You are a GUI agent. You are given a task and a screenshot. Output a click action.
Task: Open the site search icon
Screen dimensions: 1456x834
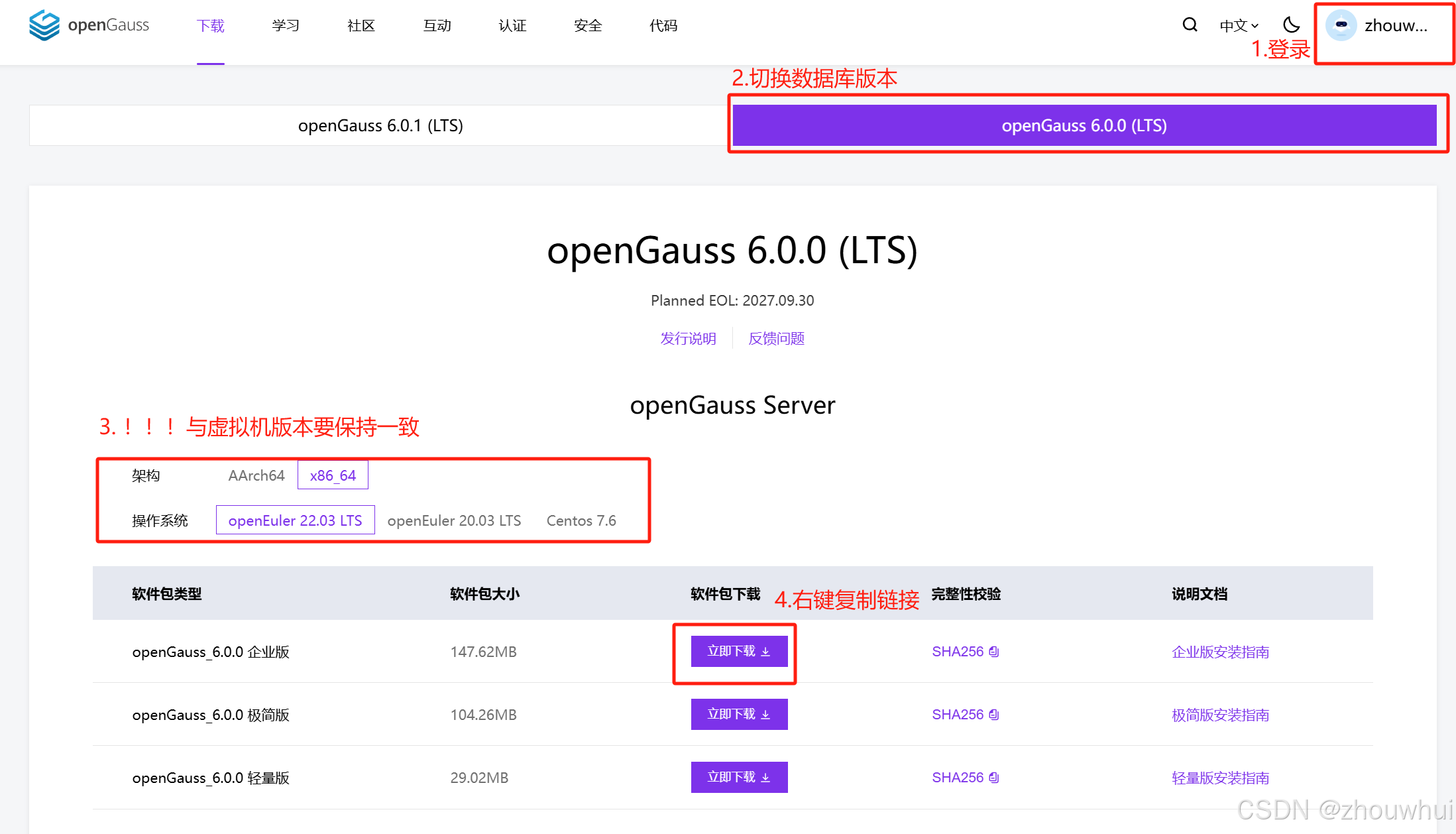click(1190, 25)
